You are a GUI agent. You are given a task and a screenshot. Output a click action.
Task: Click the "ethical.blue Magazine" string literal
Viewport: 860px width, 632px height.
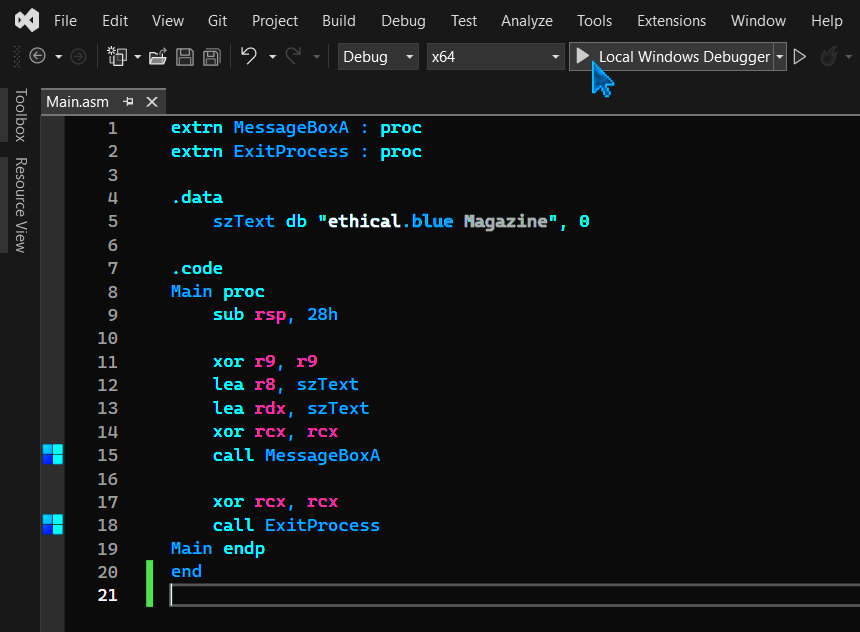pyautogui.click(x=437, y=222)
